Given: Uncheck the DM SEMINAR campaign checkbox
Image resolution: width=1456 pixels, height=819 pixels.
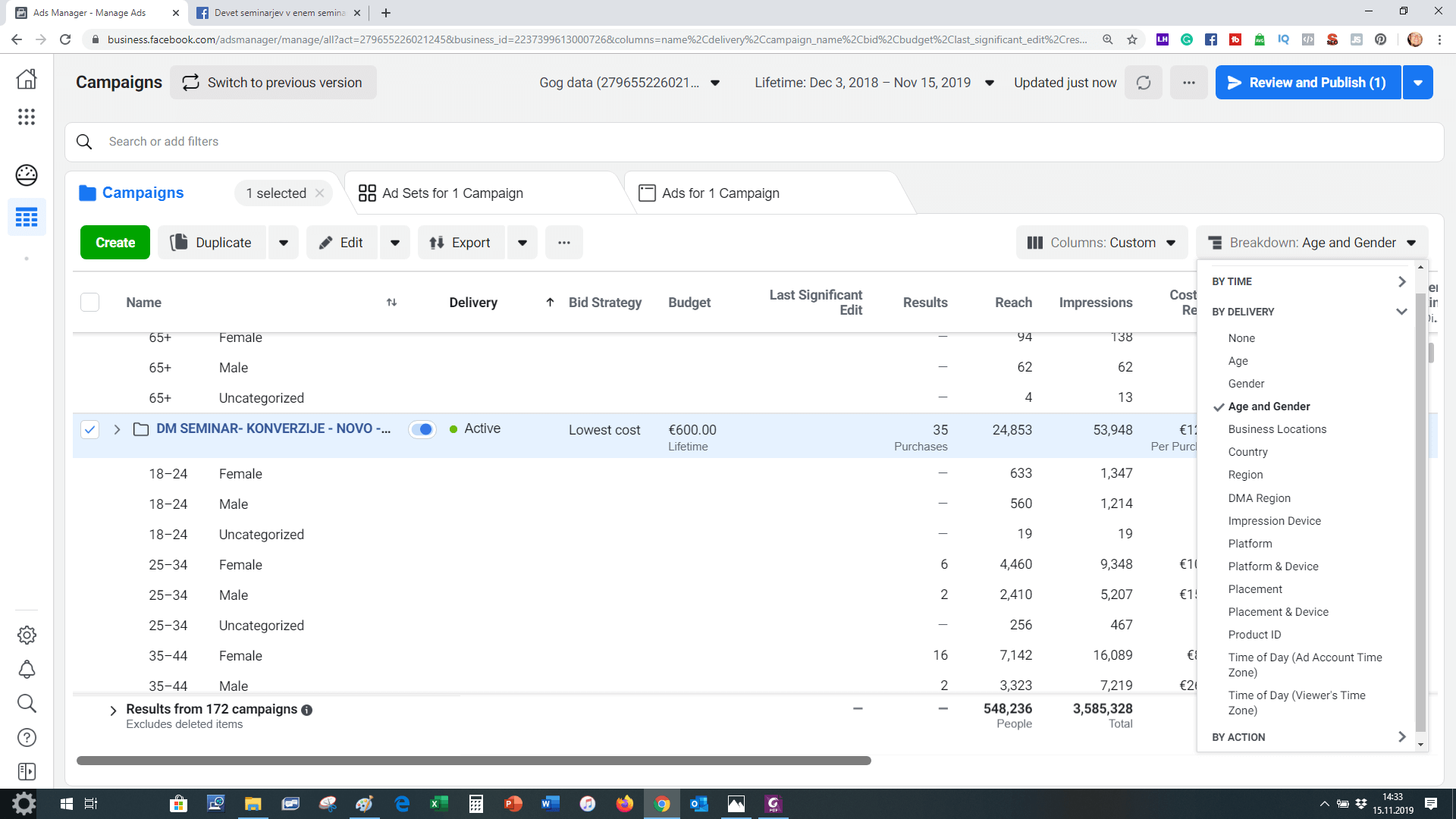Looking at the screenshot, I should point(89,430).
